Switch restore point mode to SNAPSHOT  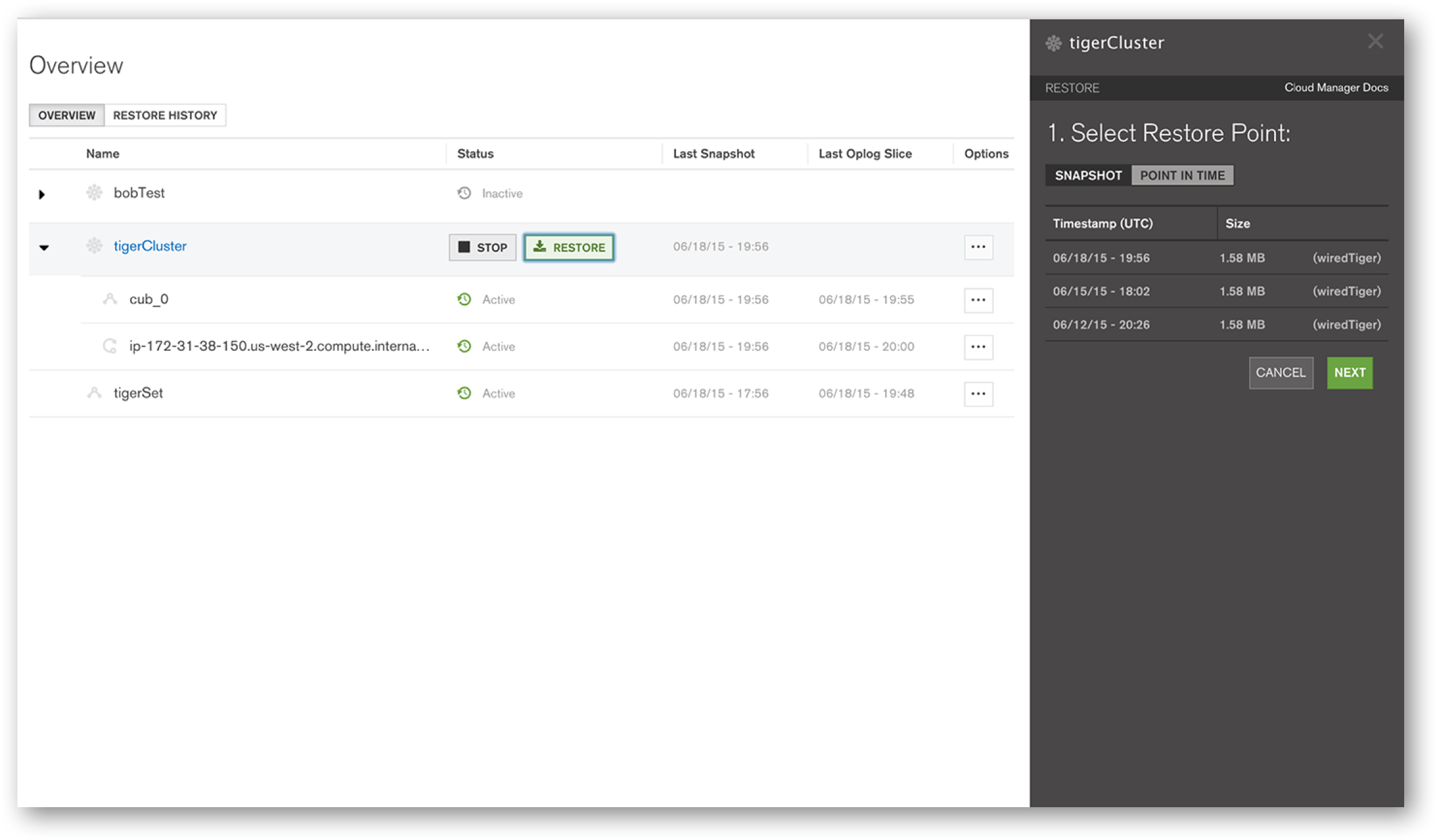pyautogui.click(x=1088, y=175)
